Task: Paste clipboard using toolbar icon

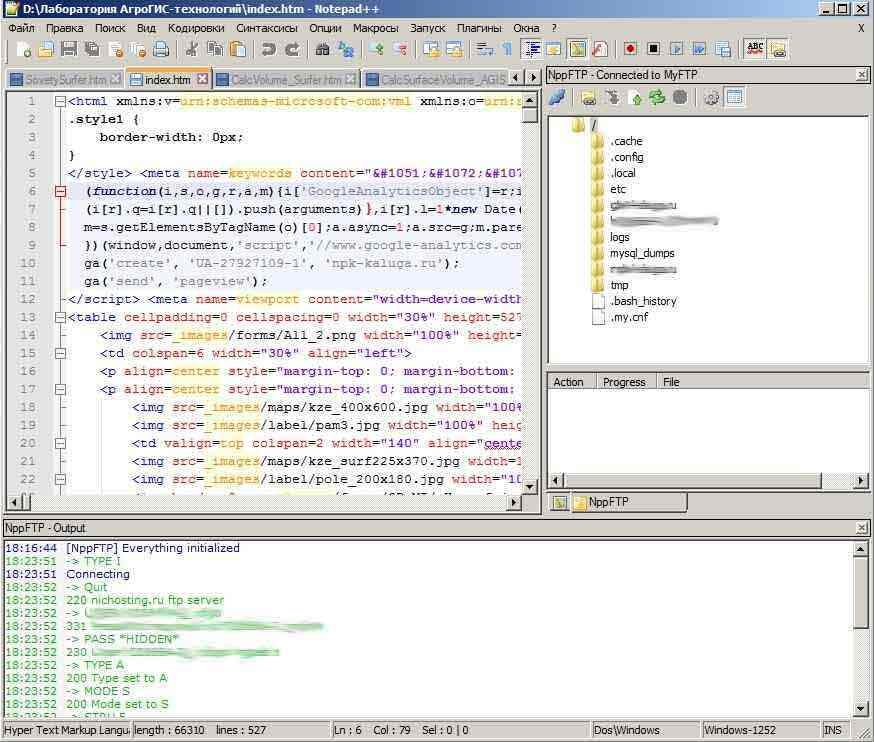Action: [x=238, y=50]
